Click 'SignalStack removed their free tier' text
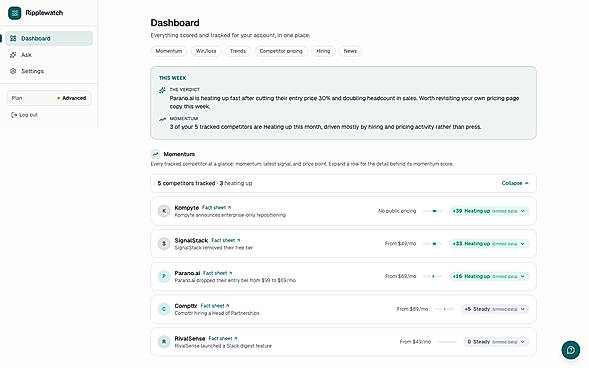 click(x=214, y=248)
